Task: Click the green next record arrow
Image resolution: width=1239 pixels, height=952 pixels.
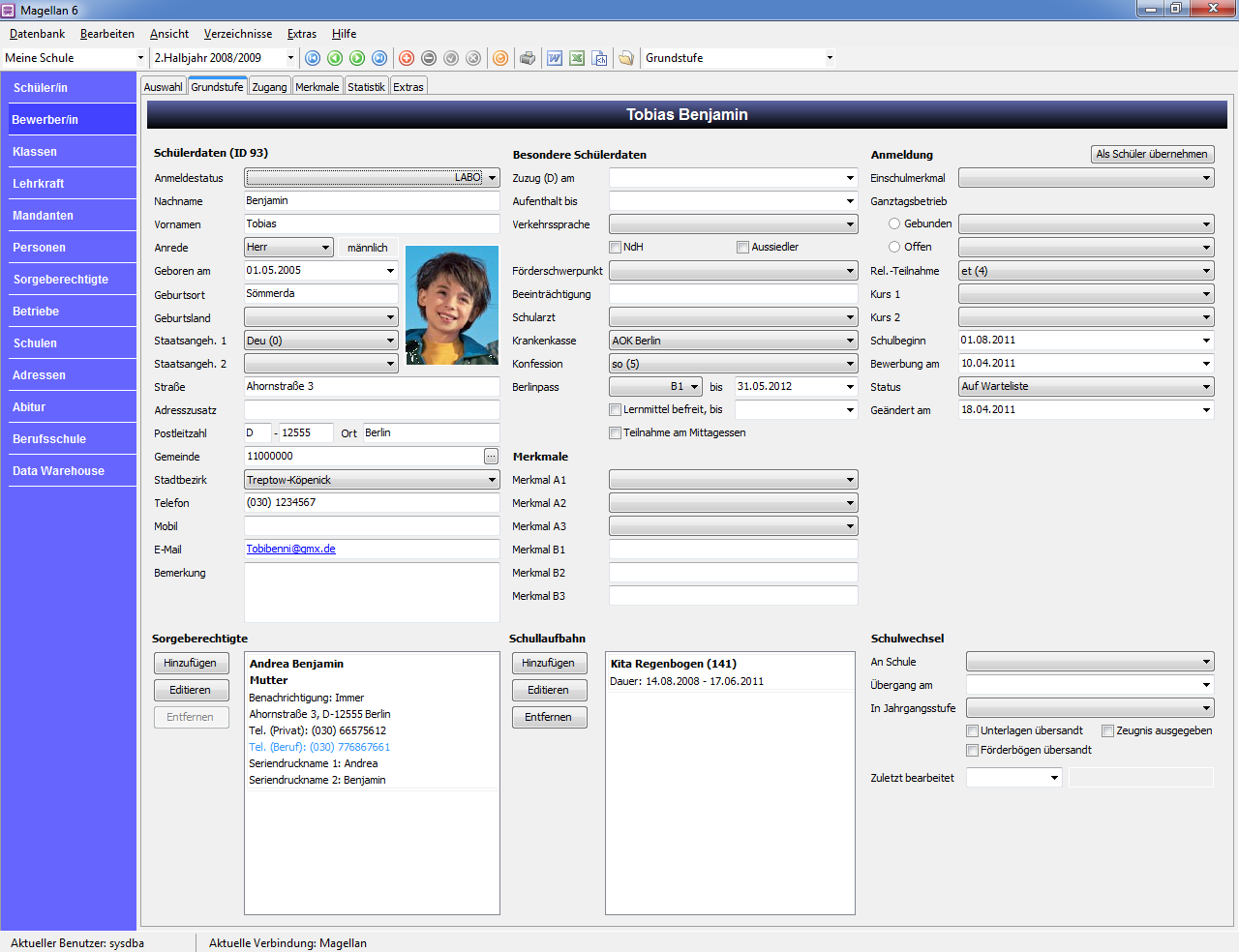Action: tap(357, 58)
